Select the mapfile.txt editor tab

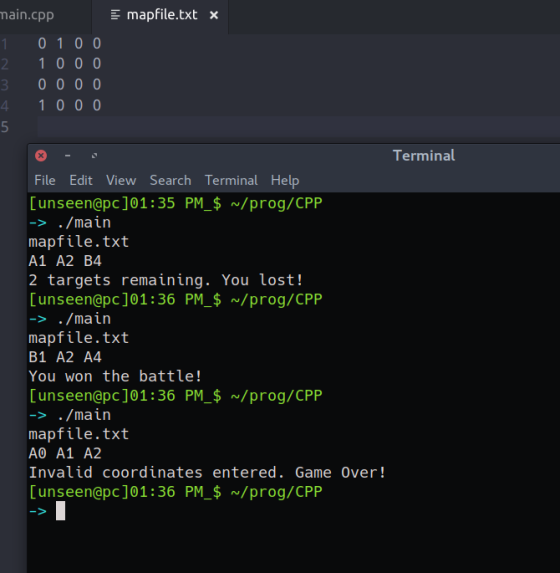162,15
